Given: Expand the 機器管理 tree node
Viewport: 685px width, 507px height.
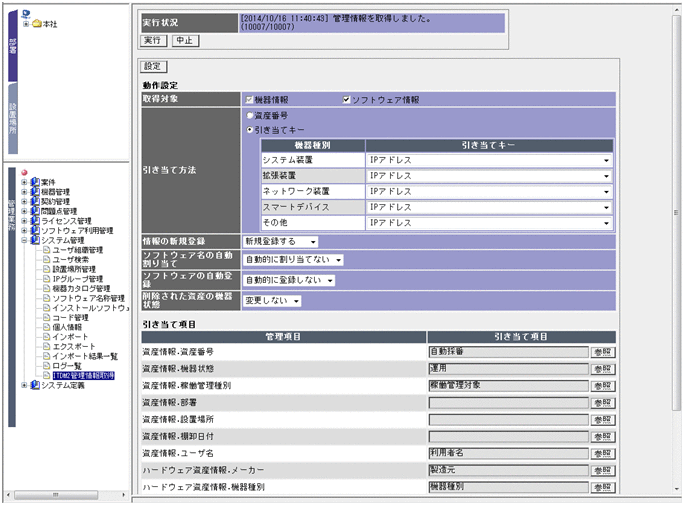Looking at the screenshot, I should (24, 192).
